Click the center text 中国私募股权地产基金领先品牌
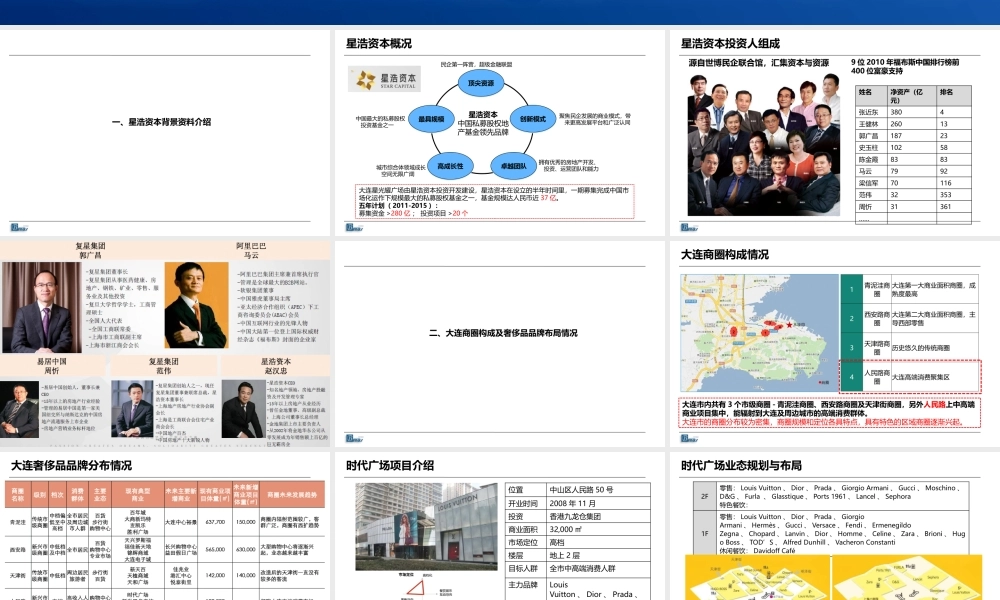The image size is (1000, 600). click(483, 128)
